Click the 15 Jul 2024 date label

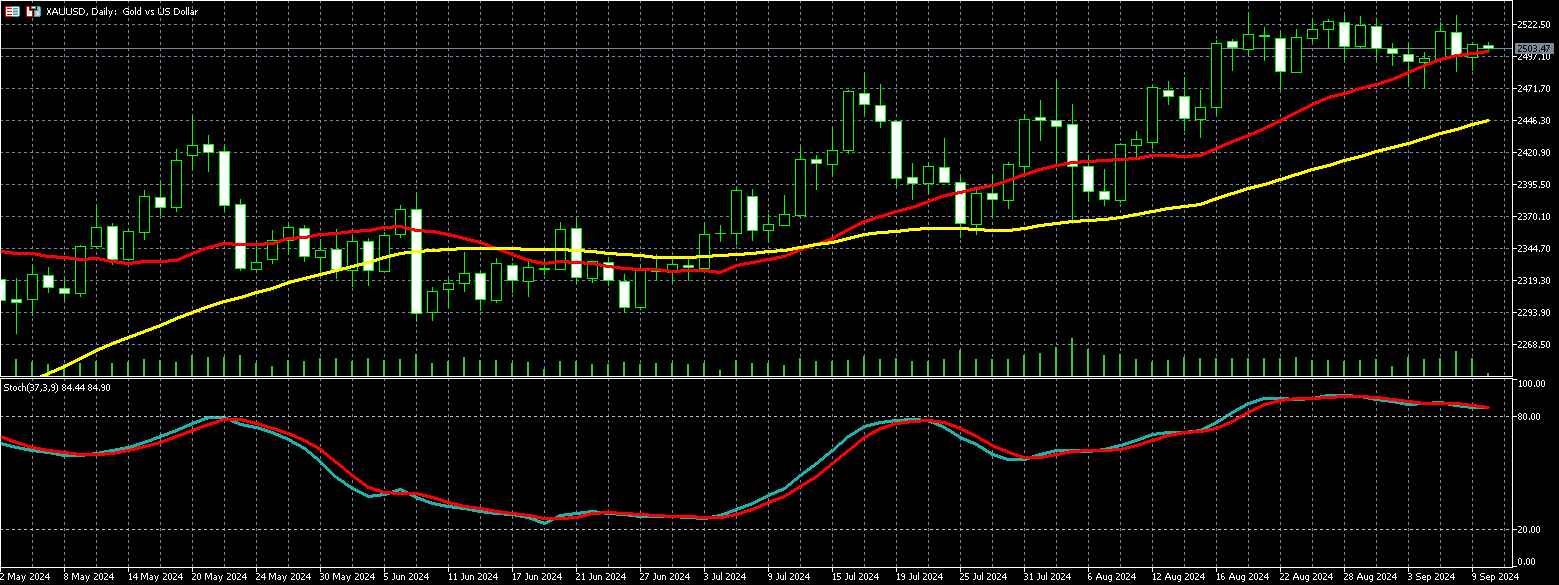(x=855, y=577)
